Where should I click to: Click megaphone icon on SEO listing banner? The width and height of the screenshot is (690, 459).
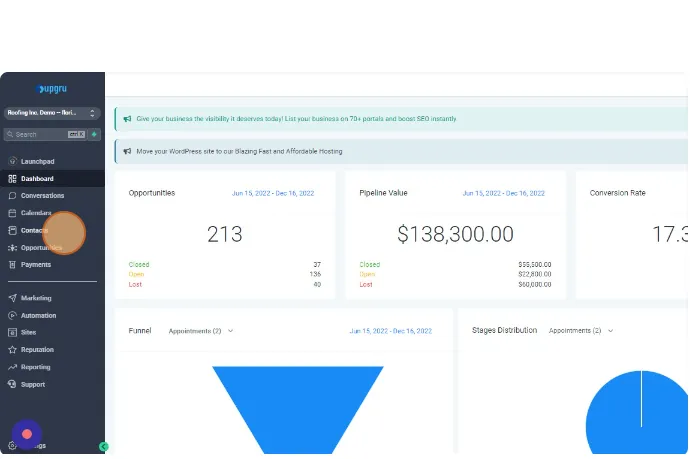pyautogui.click(x=128, y=119)
